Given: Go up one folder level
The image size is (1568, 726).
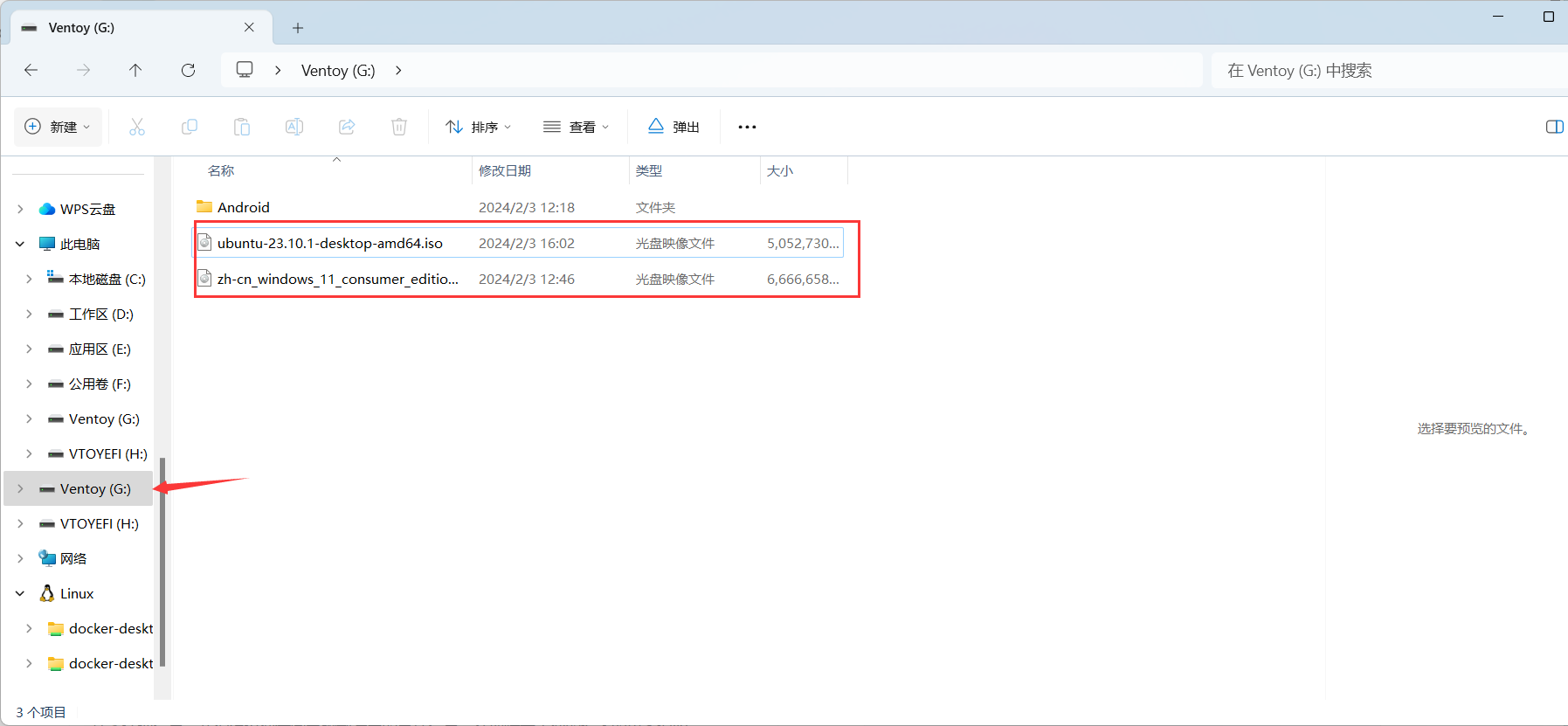Looking at the screenshot, I should tap(135, 70).
